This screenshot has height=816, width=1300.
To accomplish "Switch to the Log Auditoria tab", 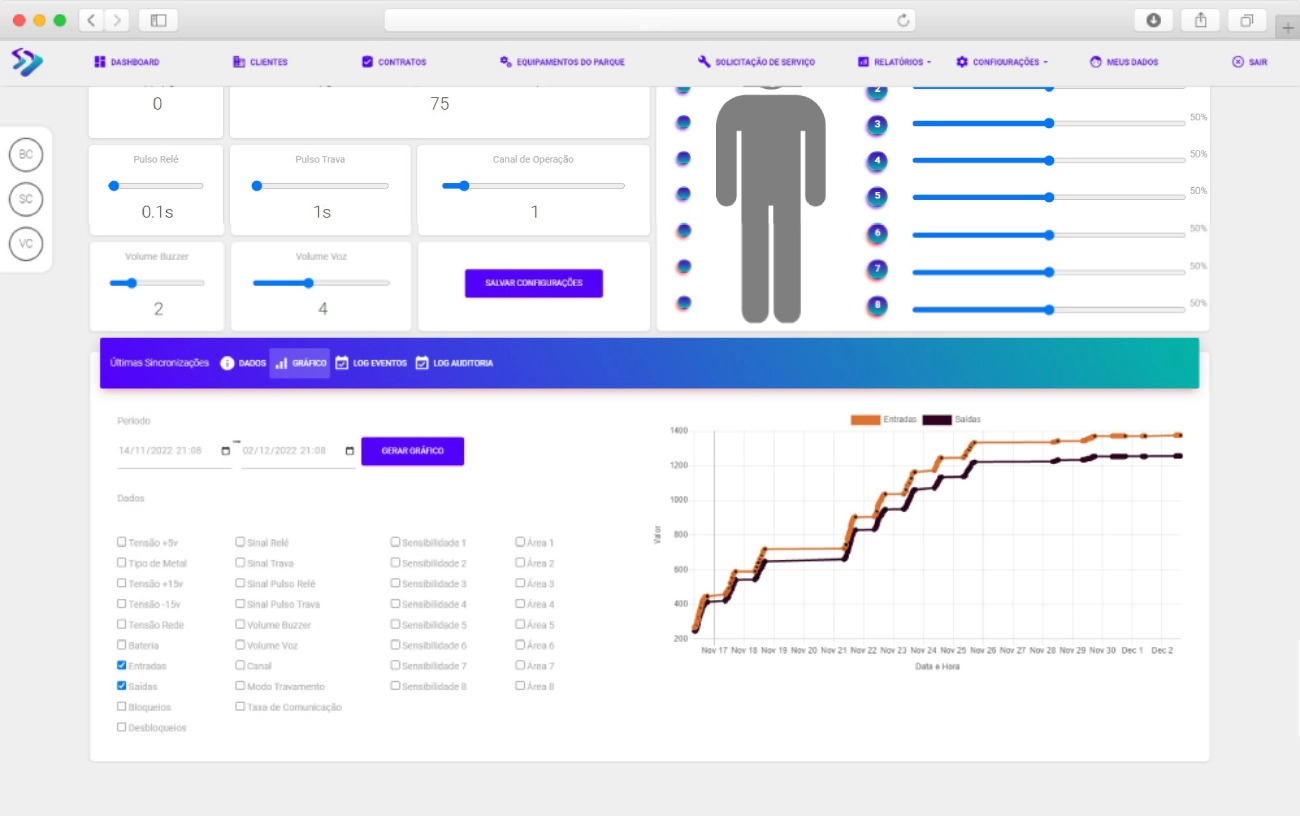I will 454,363.
